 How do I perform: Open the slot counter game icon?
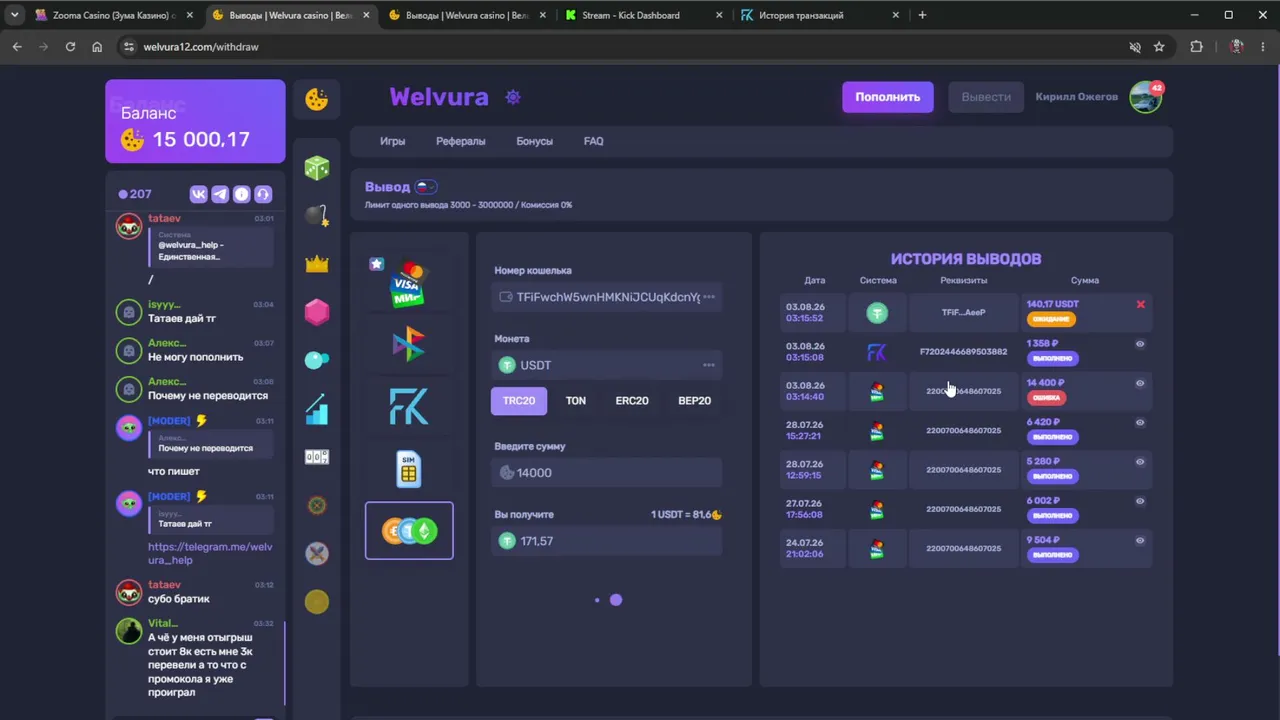point(317,457)
